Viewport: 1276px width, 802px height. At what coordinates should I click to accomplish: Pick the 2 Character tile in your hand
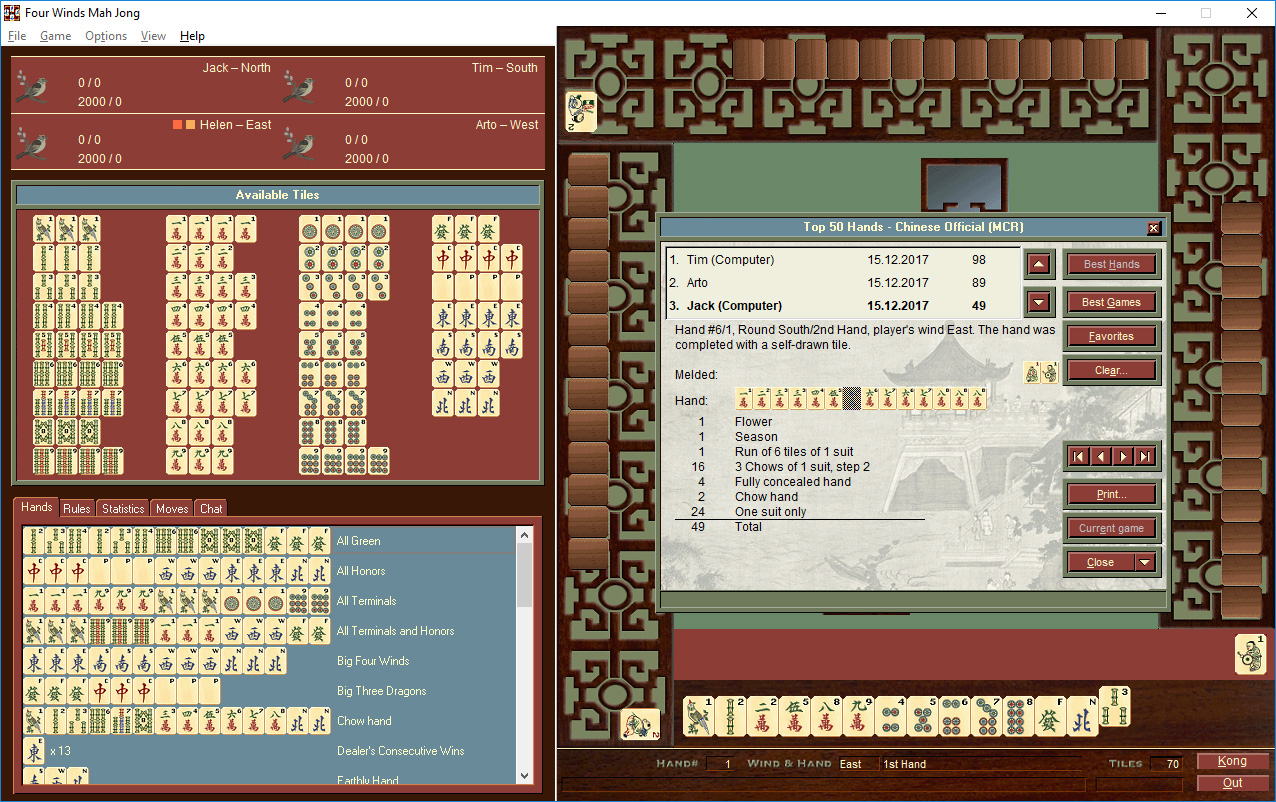762,717
